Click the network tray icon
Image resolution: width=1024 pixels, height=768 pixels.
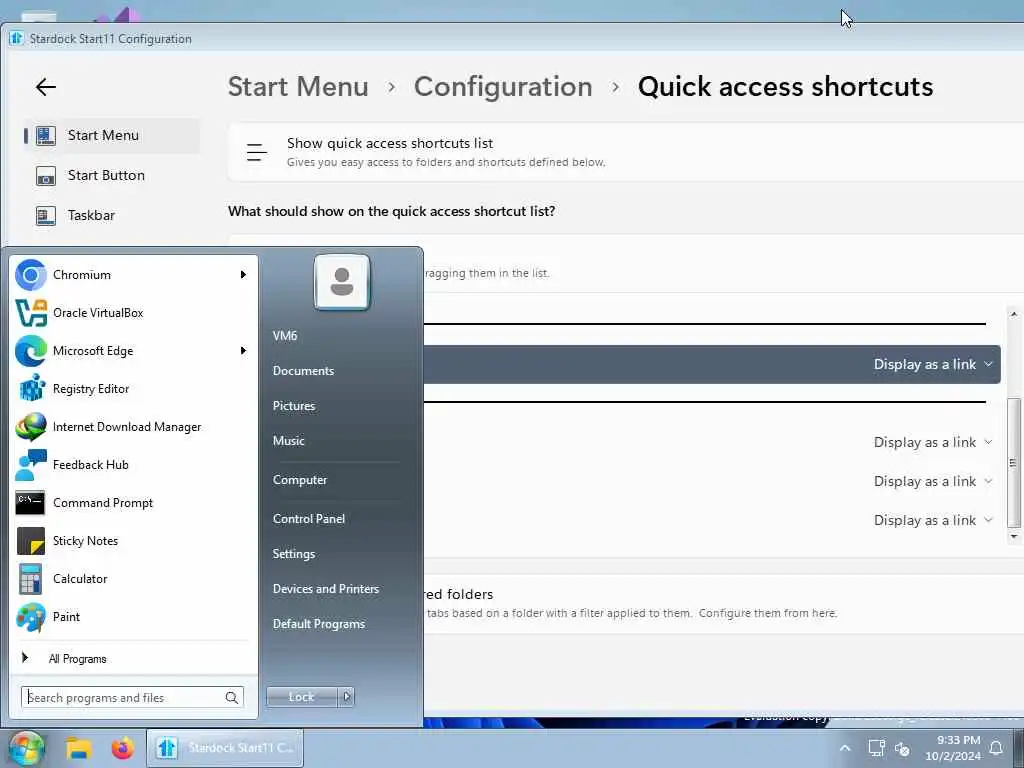[876, 748]
